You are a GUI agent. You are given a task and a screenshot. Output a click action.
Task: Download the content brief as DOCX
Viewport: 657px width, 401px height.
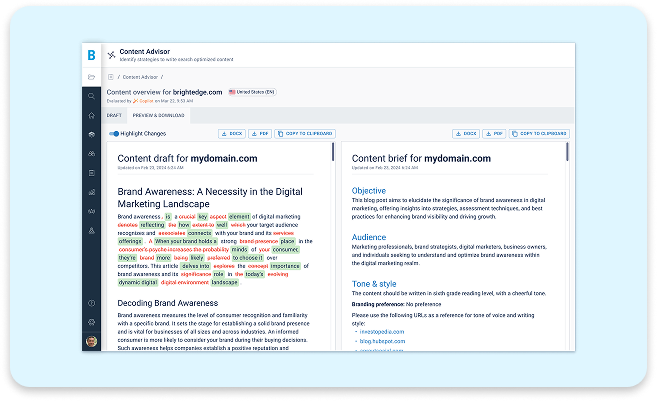[466, 134]
